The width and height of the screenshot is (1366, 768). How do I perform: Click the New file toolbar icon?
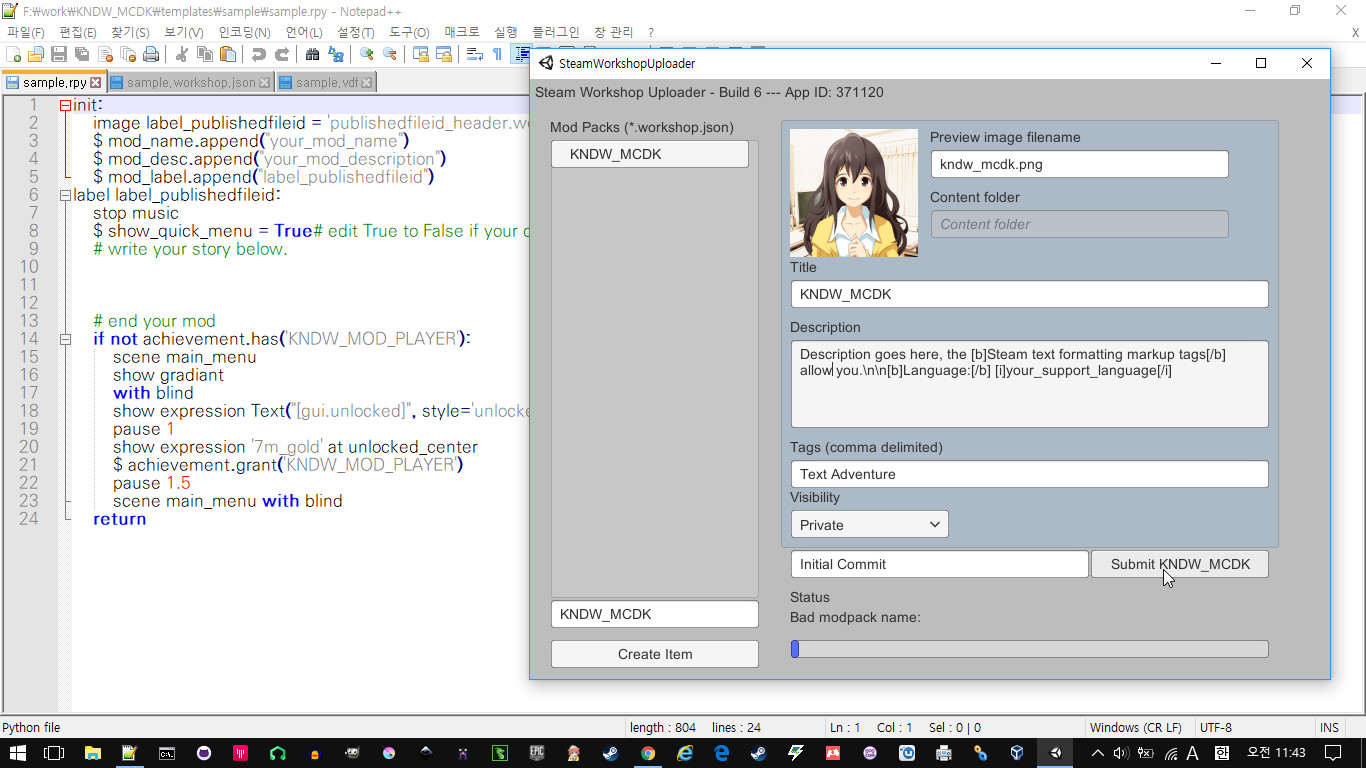14,54
